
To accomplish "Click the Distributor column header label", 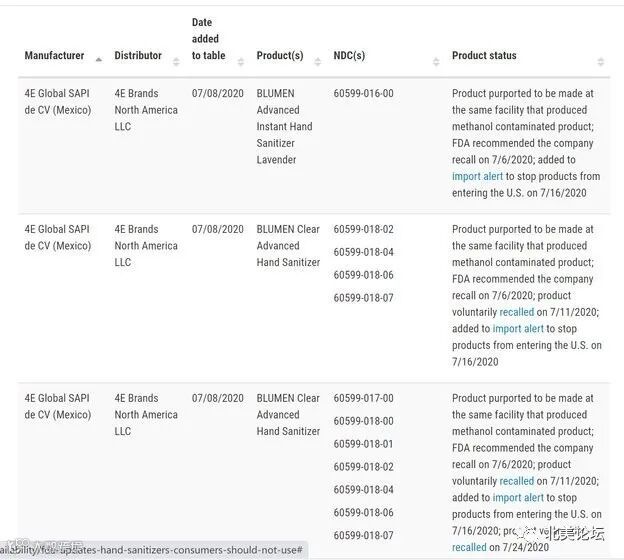I will (x=138, y=56).
